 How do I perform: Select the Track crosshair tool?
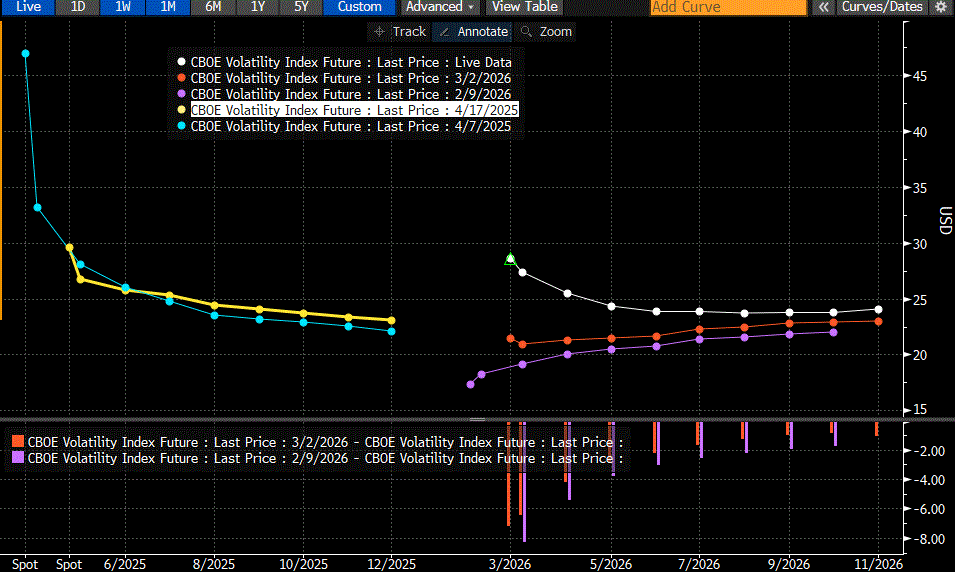tap(400, 32)
